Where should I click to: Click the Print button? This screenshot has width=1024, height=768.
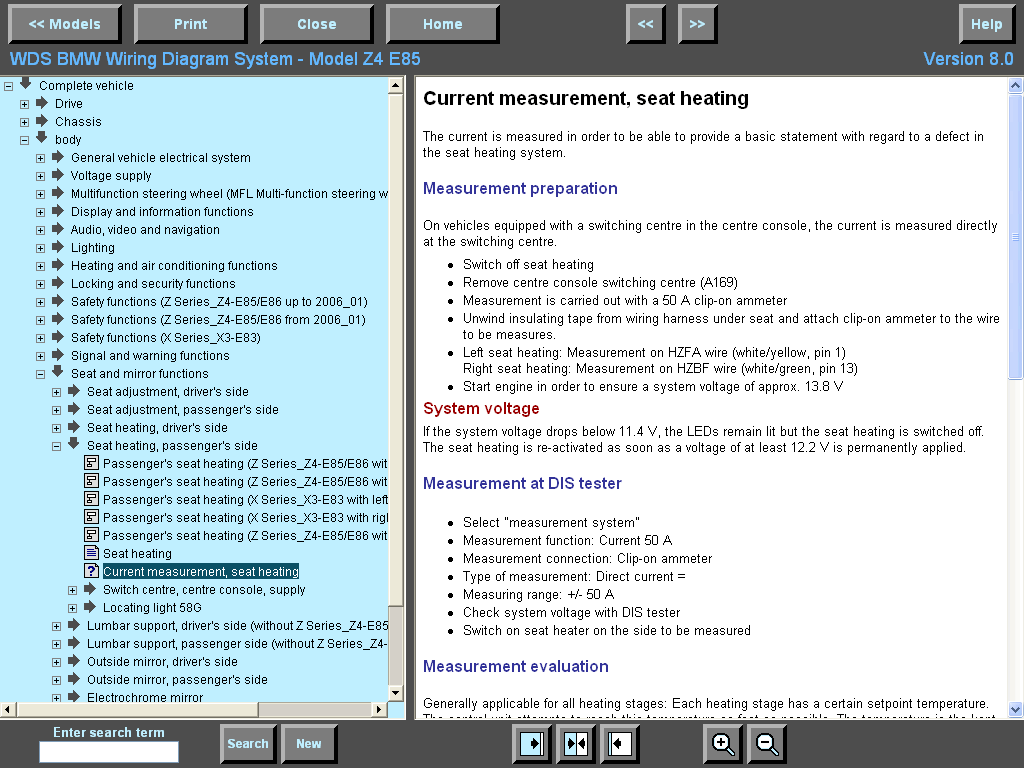[191, 24]
